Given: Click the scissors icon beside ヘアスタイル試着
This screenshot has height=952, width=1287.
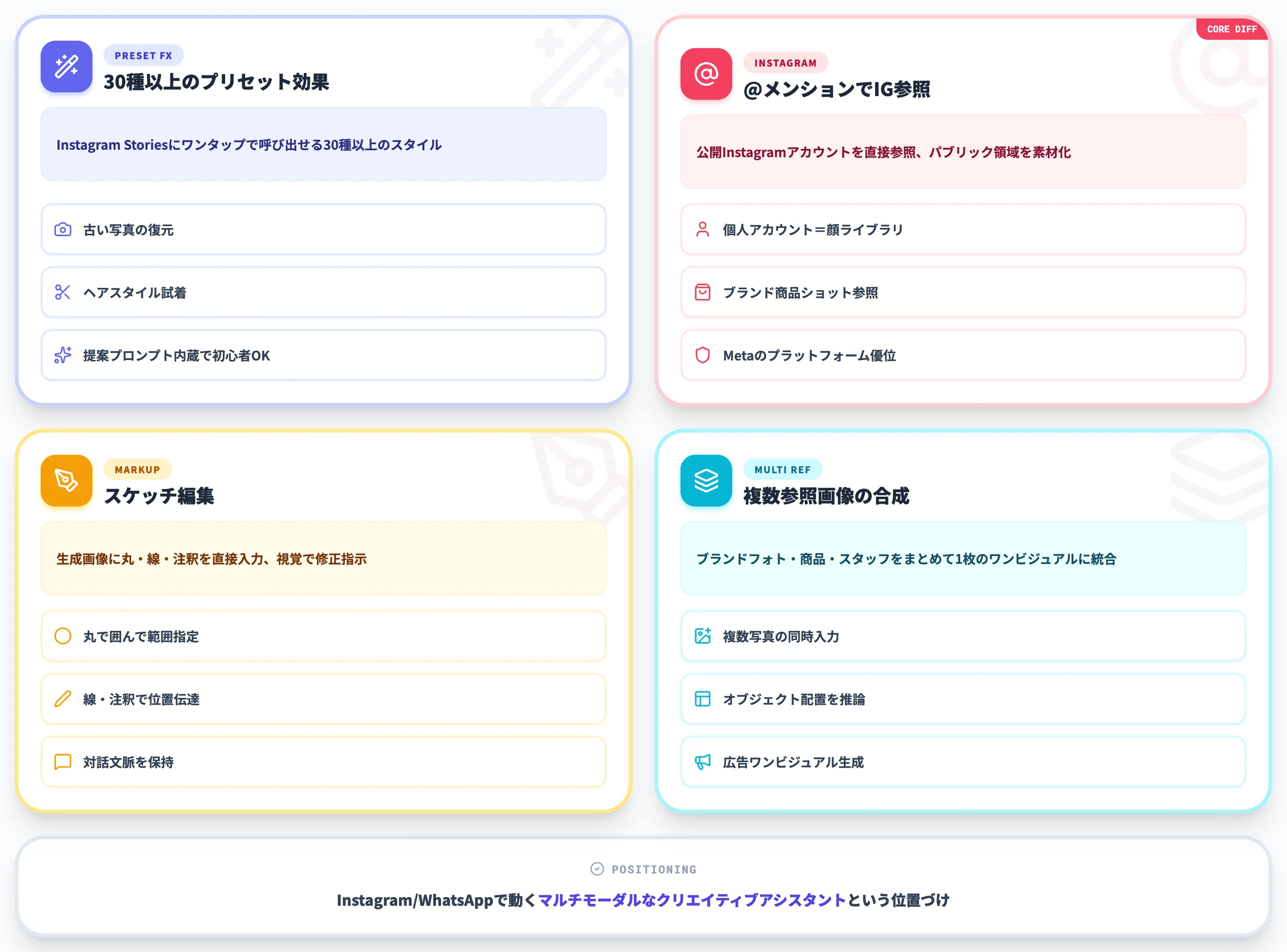Looking at the screenshot, I should [x=63, y=293].
